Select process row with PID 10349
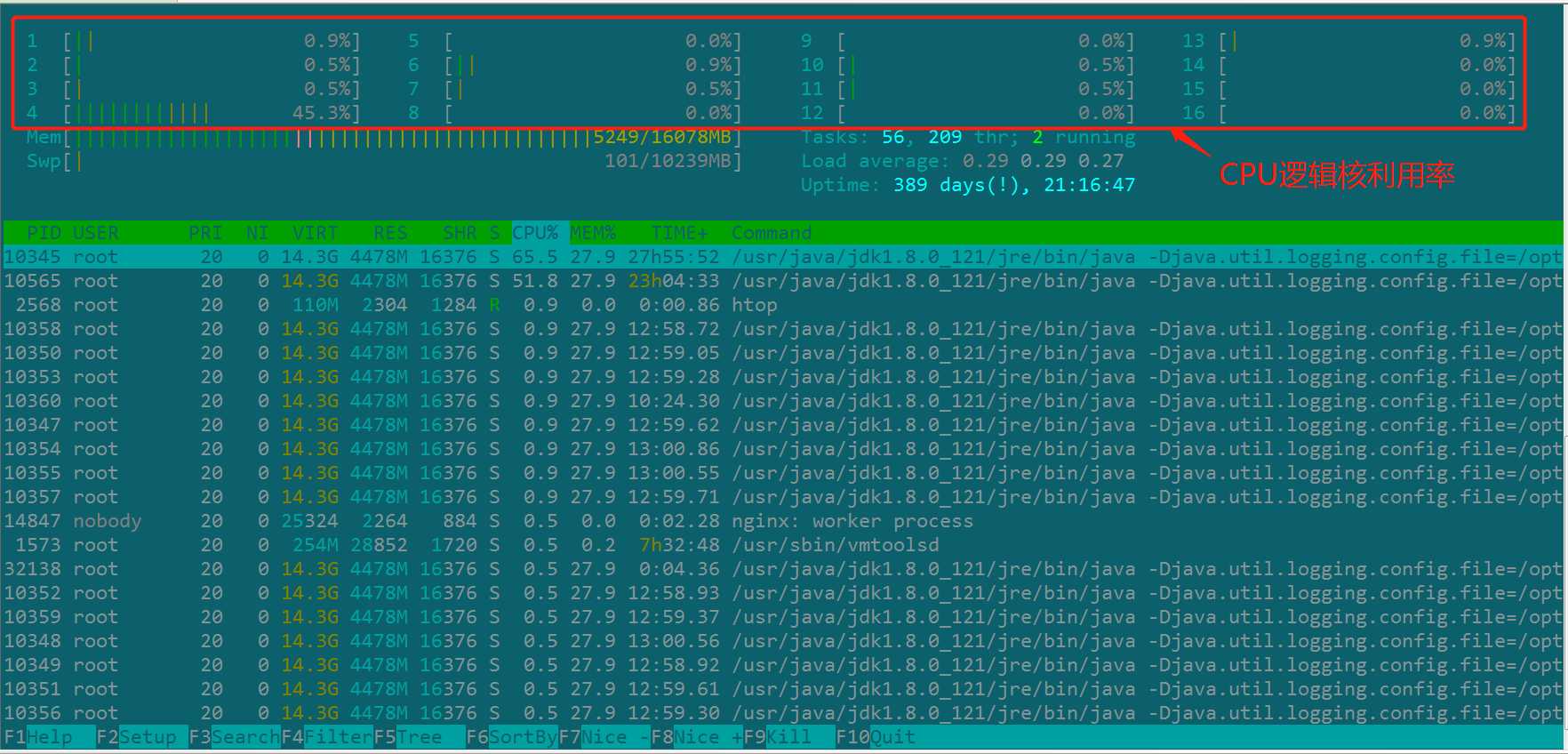1568x754 pixels. pos(783,665)
